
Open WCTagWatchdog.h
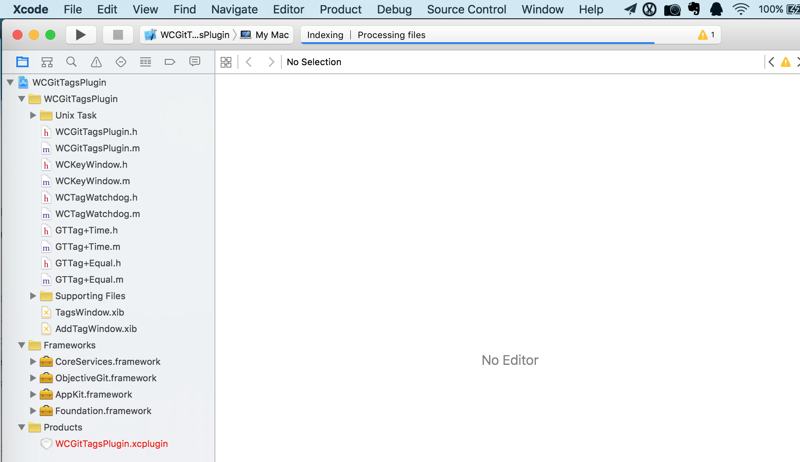coord(96,197)
